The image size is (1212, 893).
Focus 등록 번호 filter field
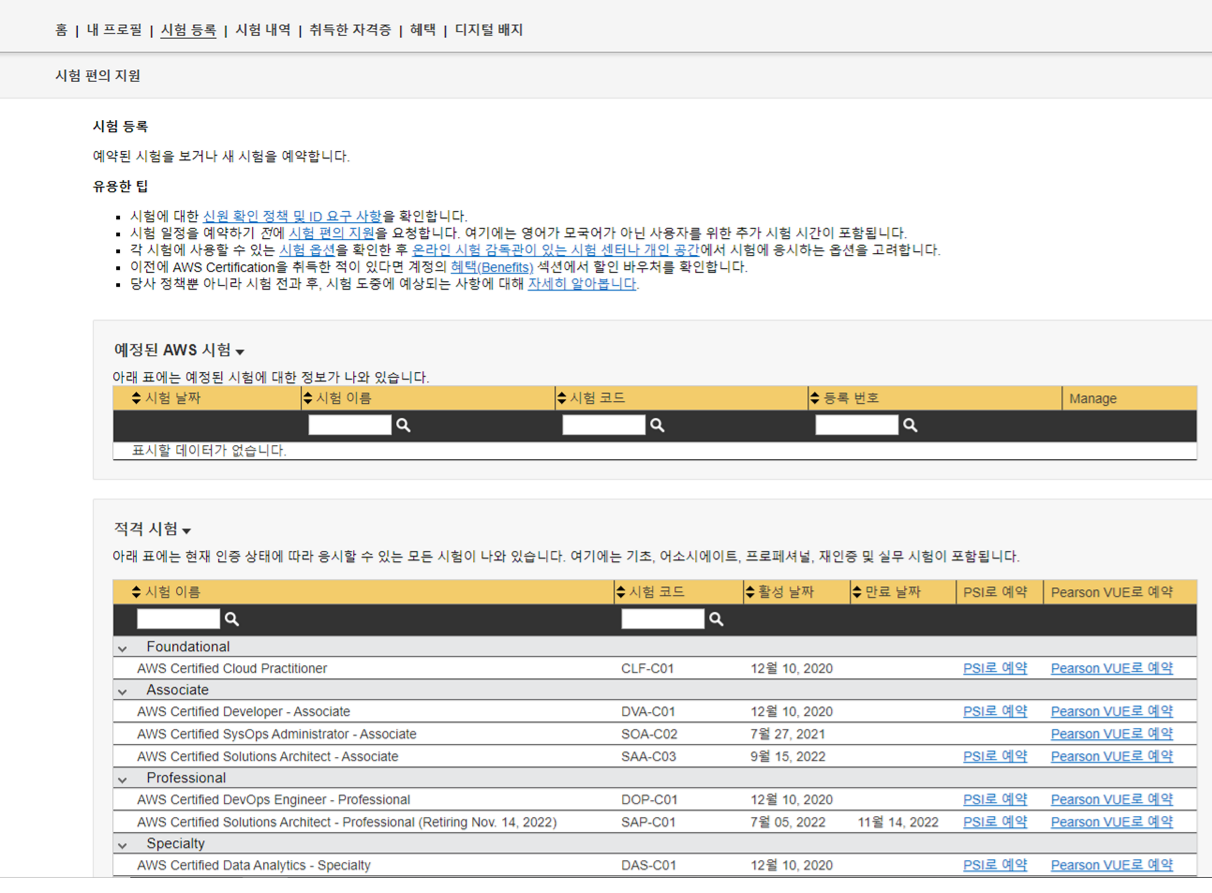point(857,425)
